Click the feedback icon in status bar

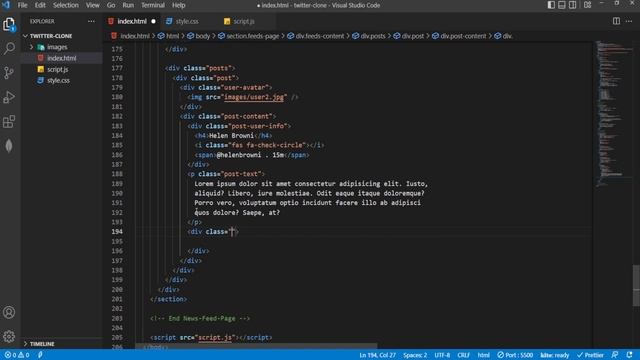tap(615, 355)
